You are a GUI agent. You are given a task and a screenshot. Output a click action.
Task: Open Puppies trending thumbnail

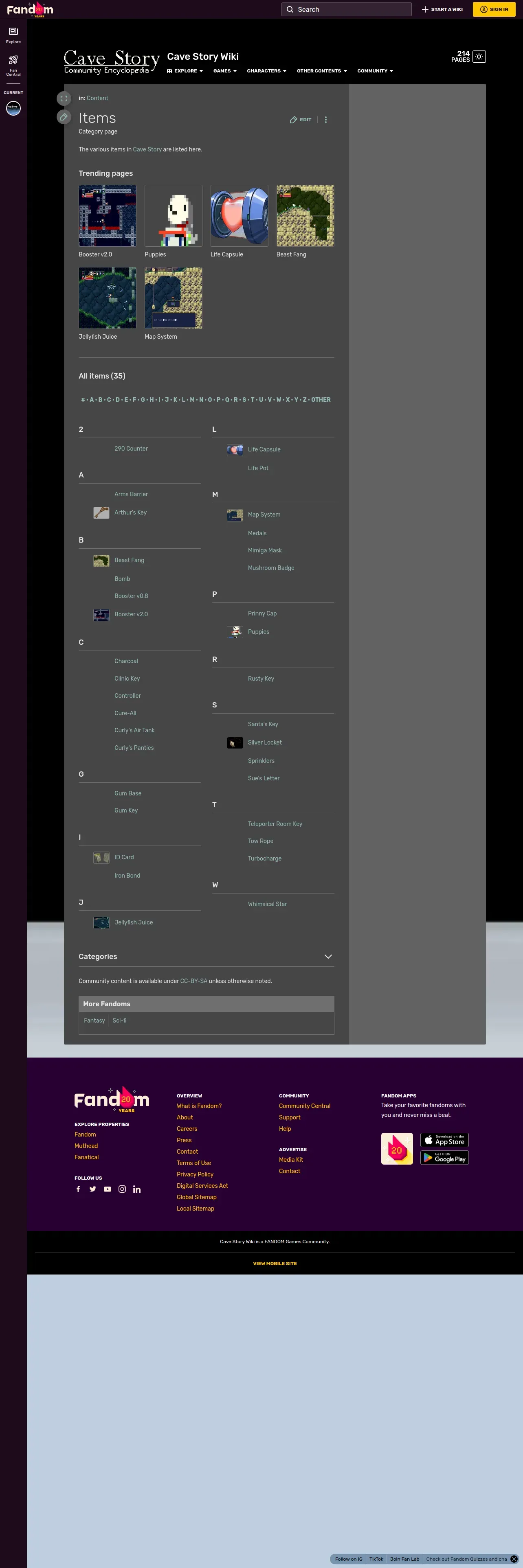[x=173, y=215]
